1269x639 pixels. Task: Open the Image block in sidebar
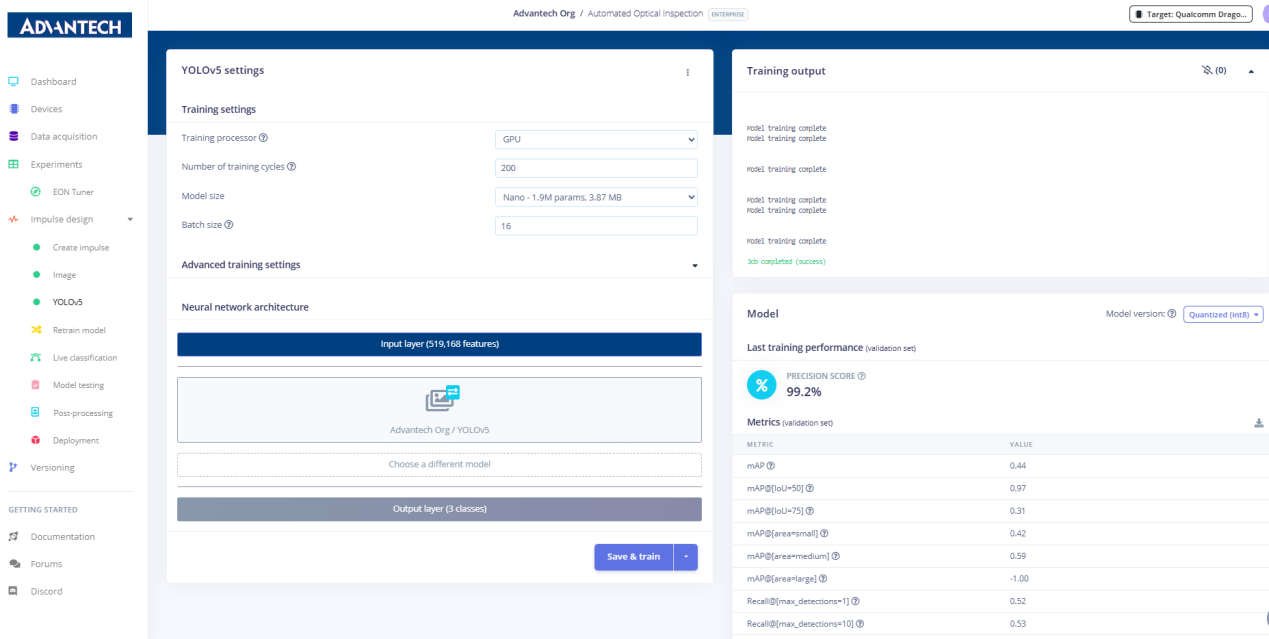coord(64,275)
